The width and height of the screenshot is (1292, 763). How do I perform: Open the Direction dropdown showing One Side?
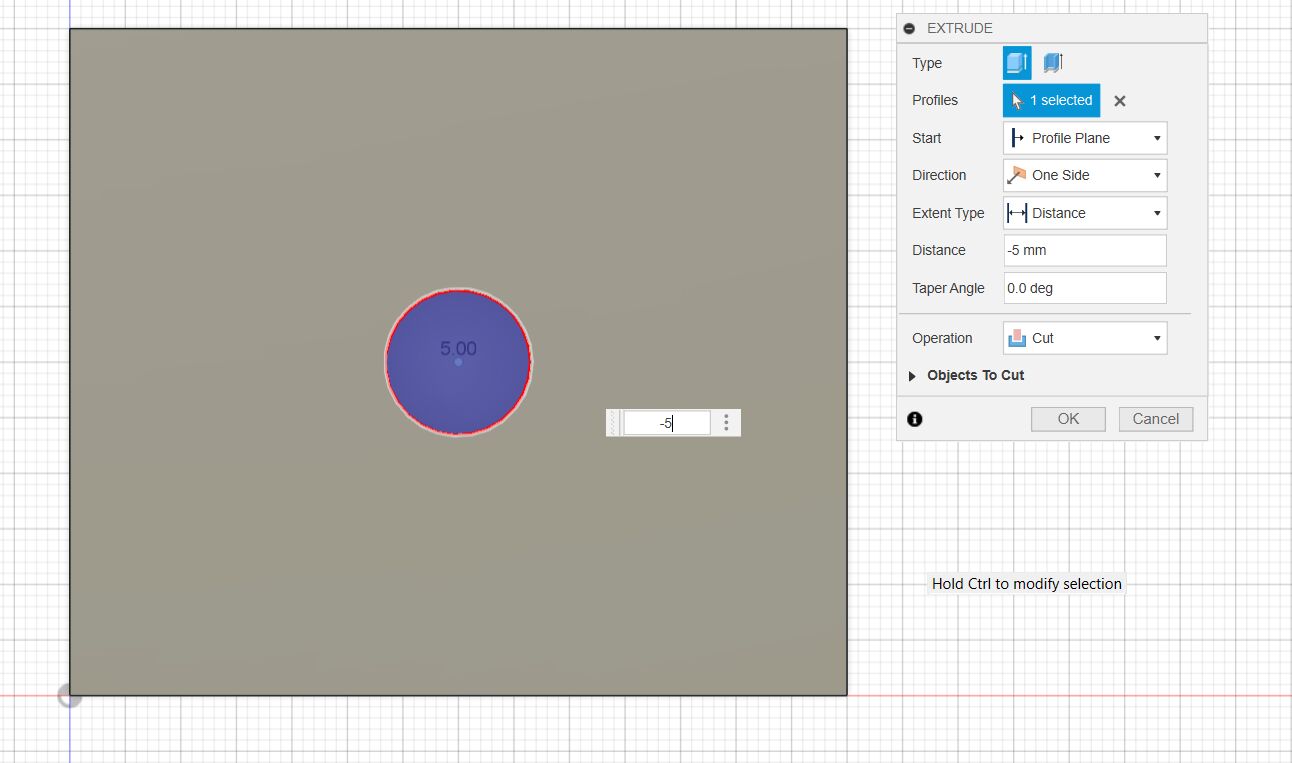pos(1085,175)
